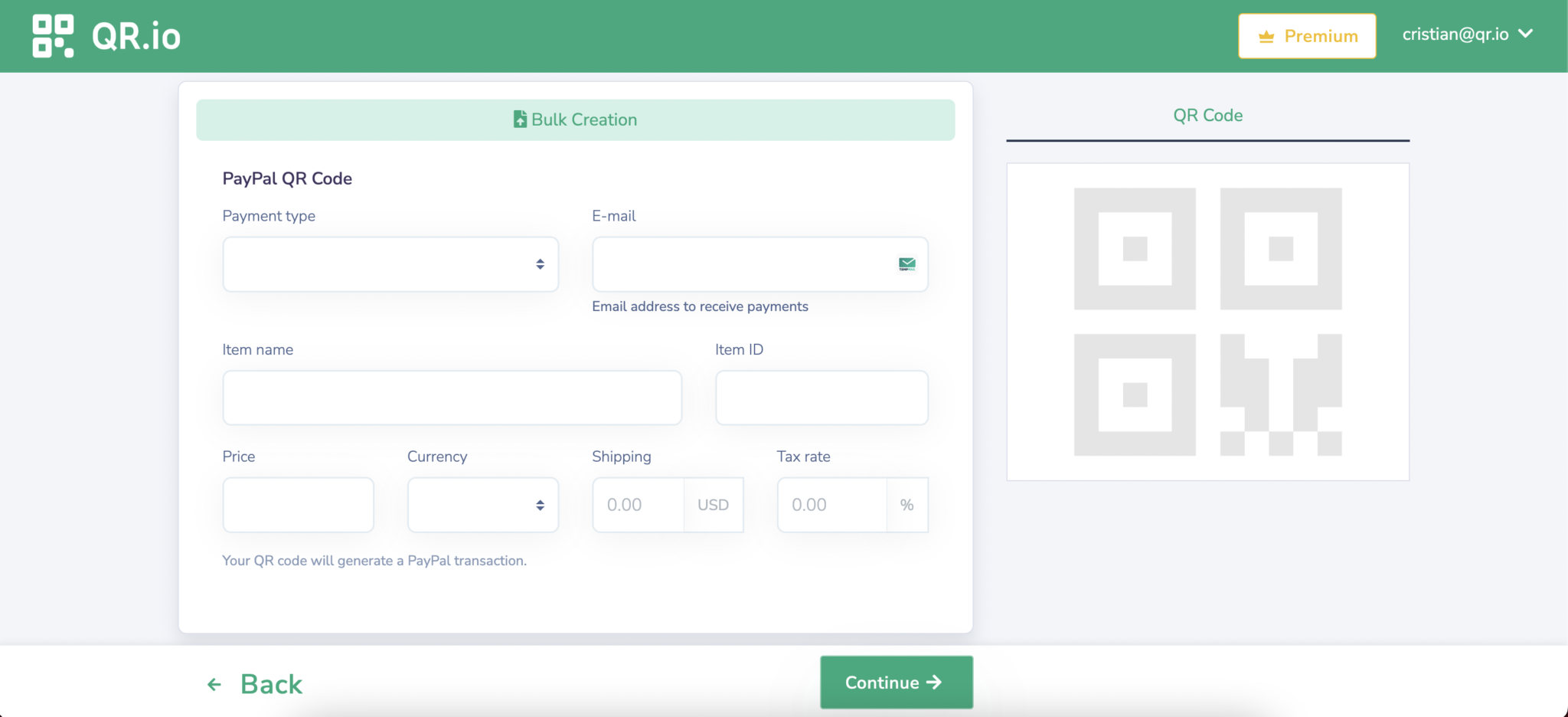Select the Bulk Creation option
This screenshot has width=1568, height=717.
575,120
